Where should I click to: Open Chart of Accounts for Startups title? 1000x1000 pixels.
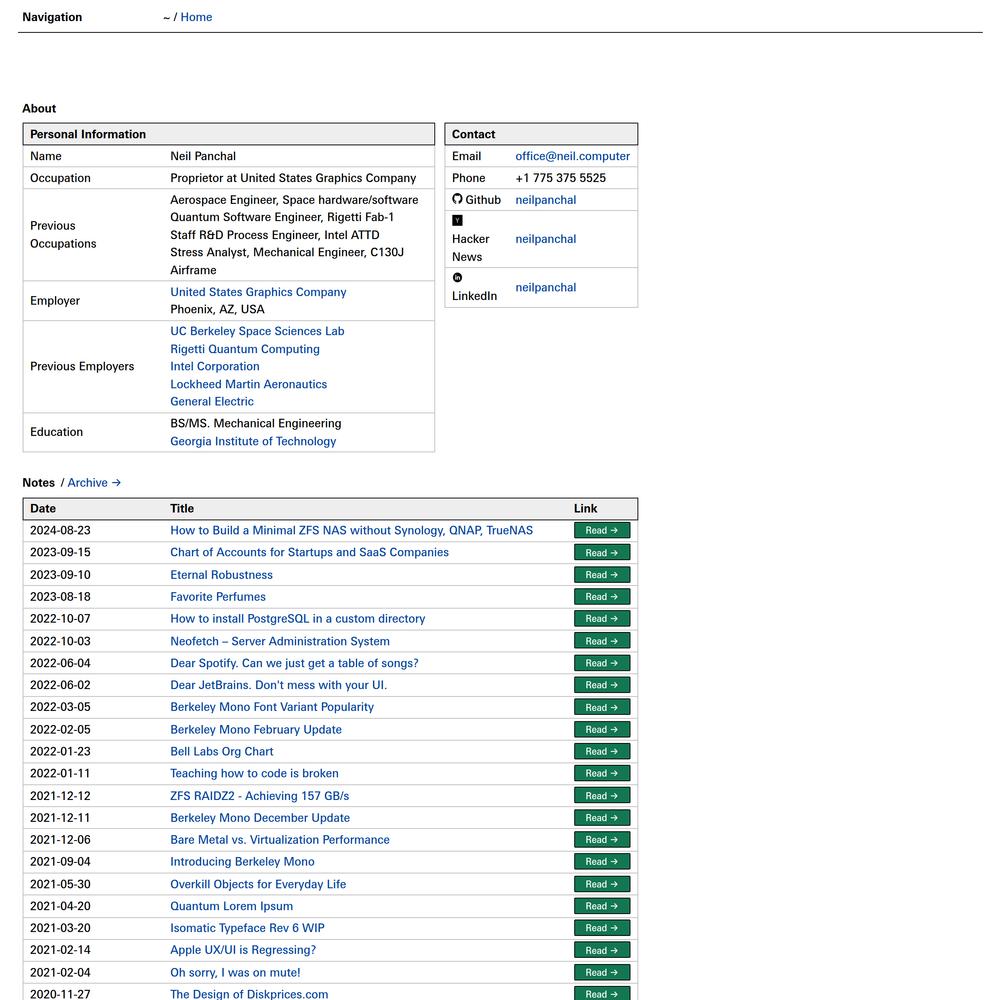(309, 552)
